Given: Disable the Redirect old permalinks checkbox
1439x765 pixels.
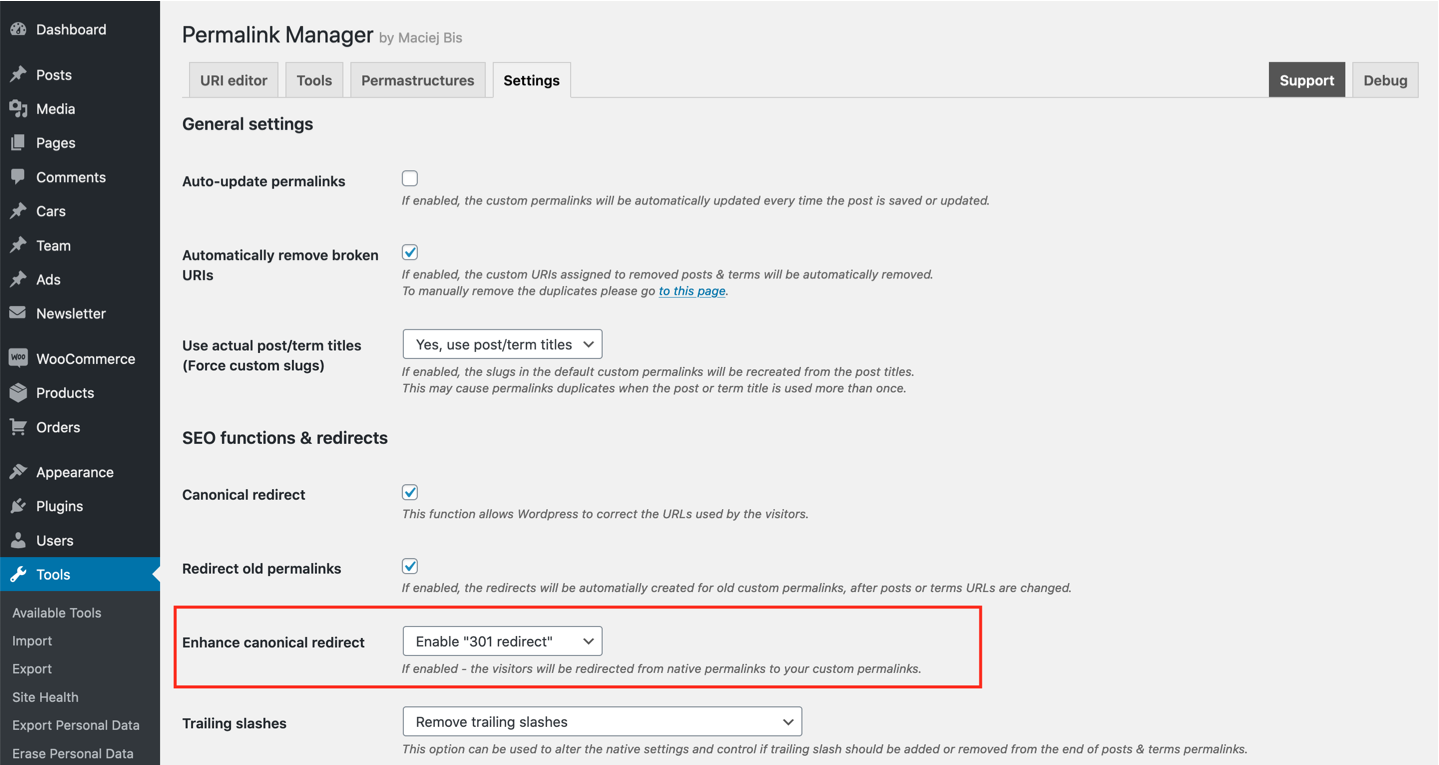Looking at the screenshot, I should pyautogui.click(x=410, y=566).
